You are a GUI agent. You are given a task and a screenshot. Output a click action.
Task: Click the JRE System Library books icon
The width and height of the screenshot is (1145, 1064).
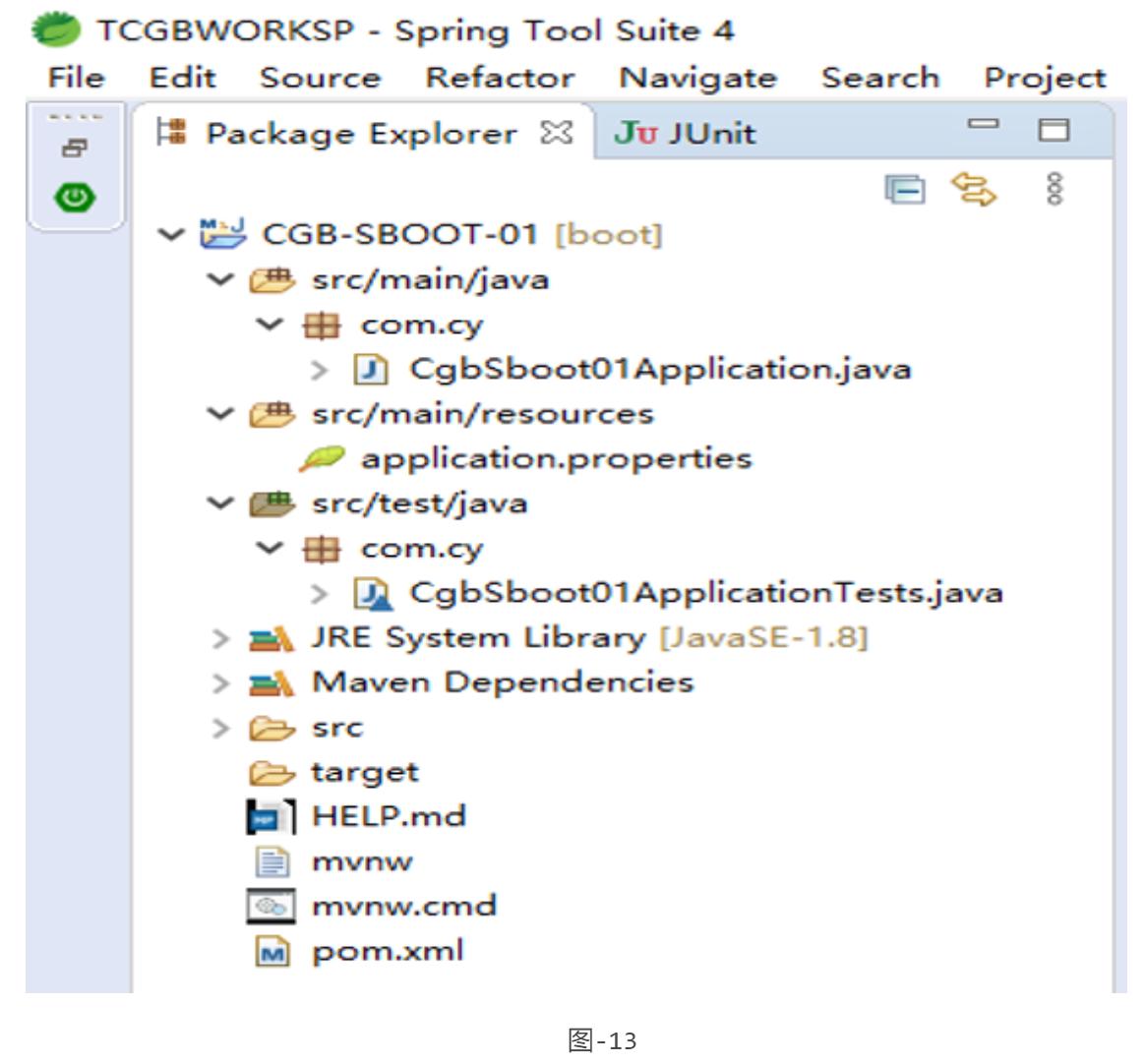[x=271, y=638]
